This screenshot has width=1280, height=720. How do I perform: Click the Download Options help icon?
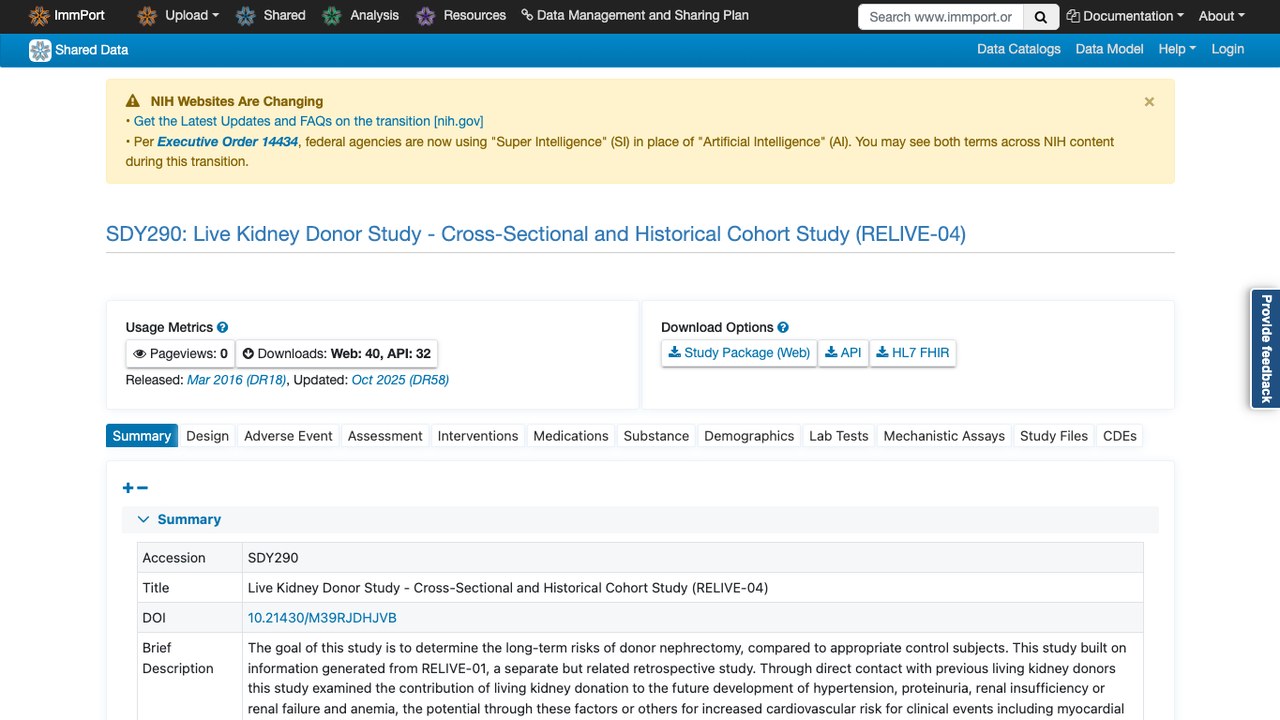coord(783,327)
